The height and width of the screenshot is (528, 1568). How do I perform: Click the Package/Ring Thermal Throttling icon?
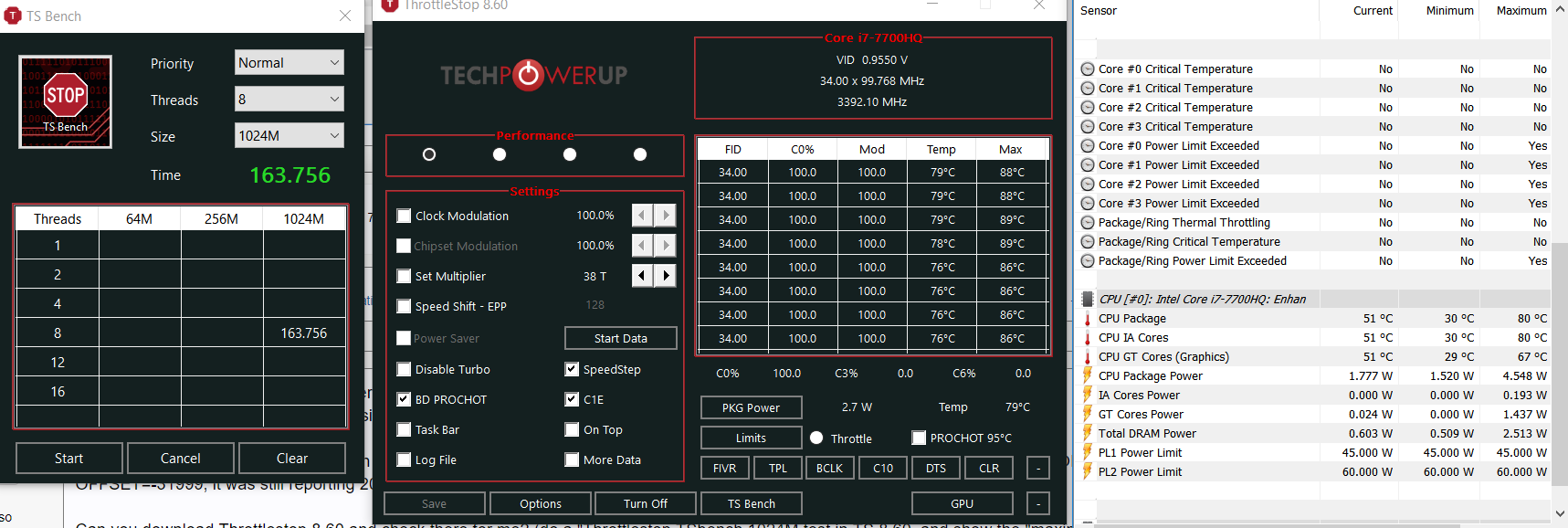pyautogui.click(x=1087, y=223)
